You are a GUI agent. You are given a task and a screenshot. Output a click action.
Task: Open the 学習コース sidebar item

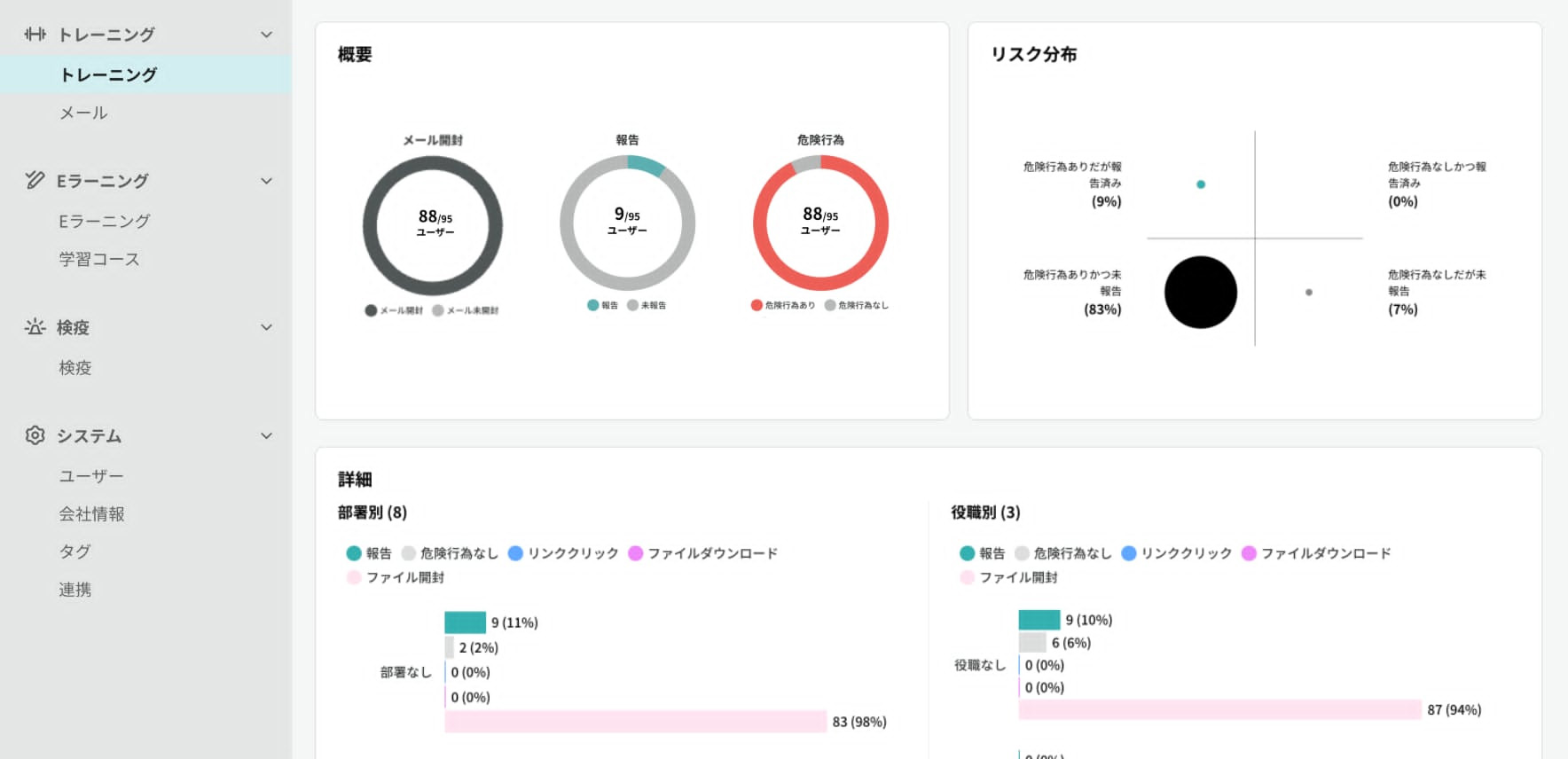click(x=99, y=259)
